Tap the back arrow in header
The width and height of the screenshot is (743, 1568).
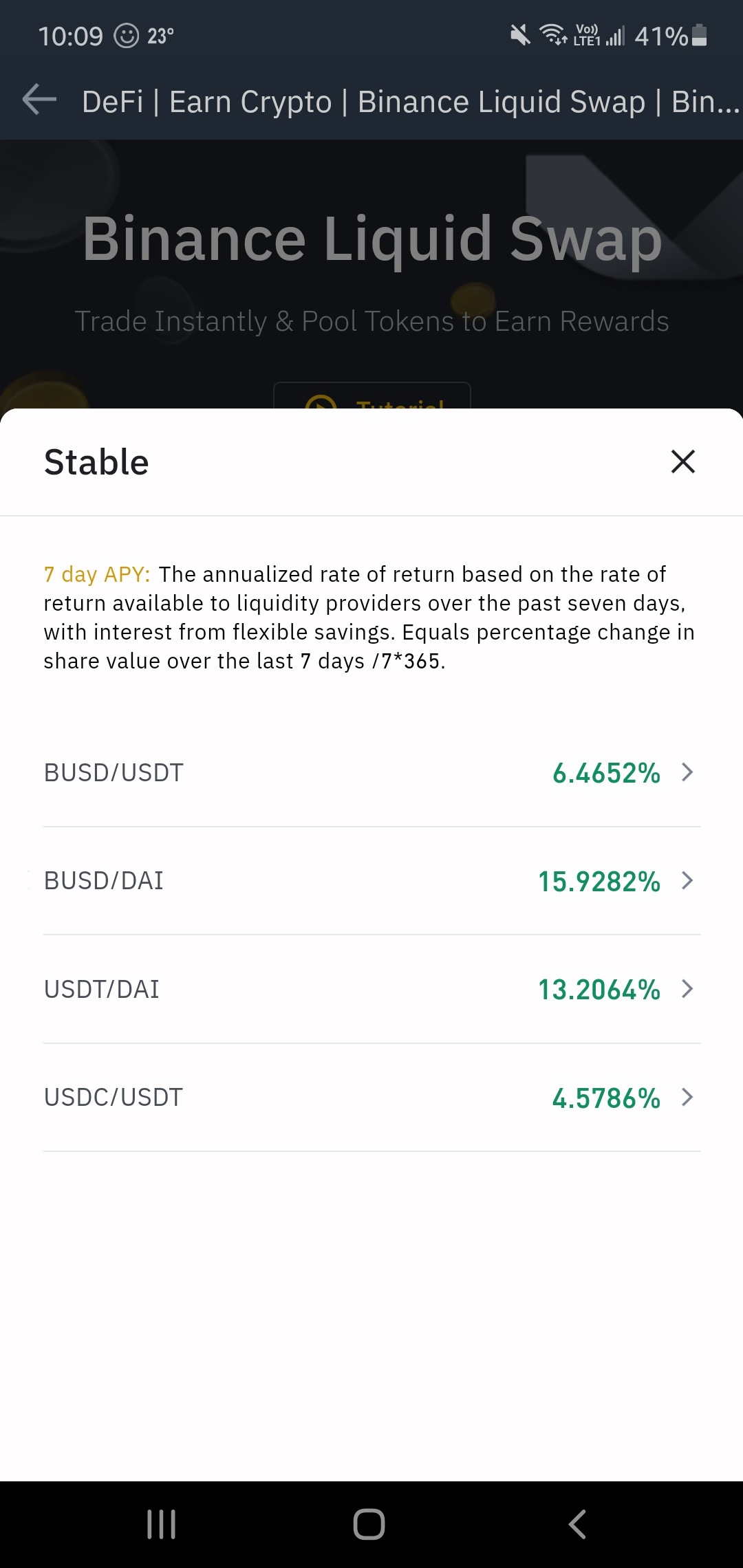[x=39, y=100]
